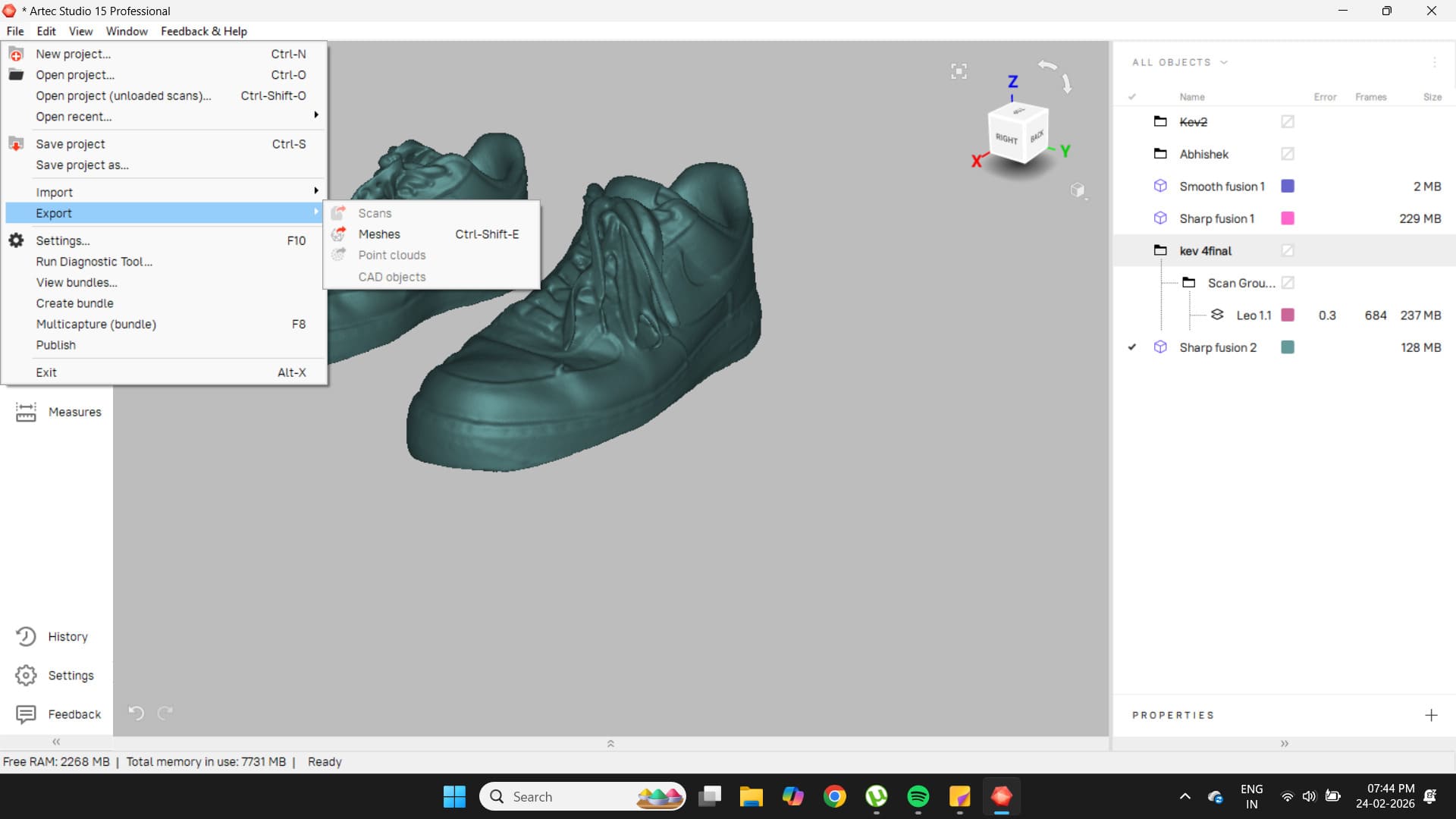Viewport: 1456px width, 819px height.
Task: Toggle visibility check for Sharp fusion 2
Action: pyautogui.click(x=1131, y=347)
